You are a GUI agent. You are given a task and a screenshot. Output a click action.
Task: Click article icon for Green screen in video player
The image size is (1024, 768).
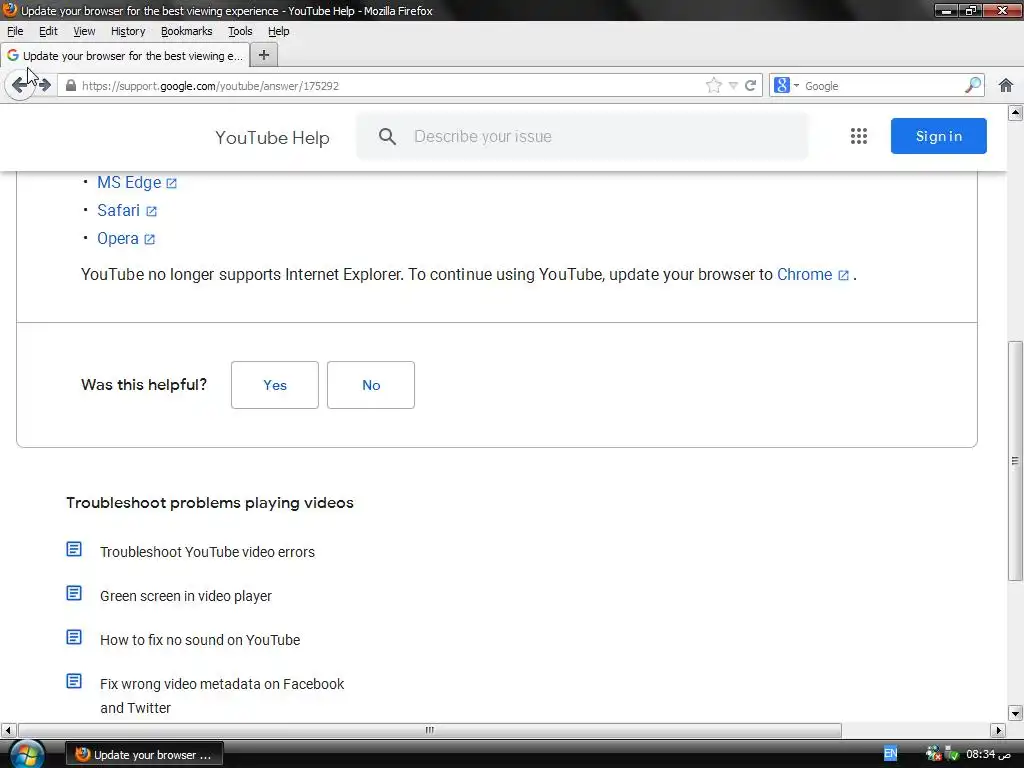click(74, 593)
